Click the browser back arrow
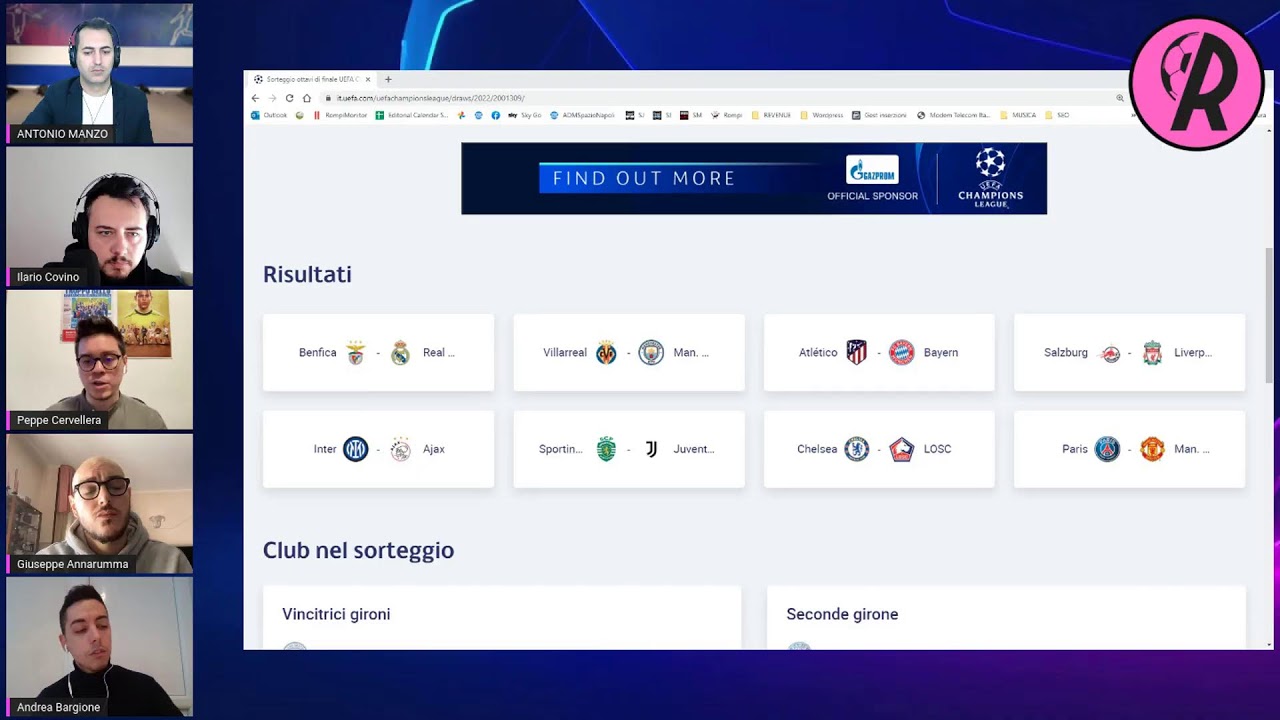 pyautogui.click(x=255, y=98)
